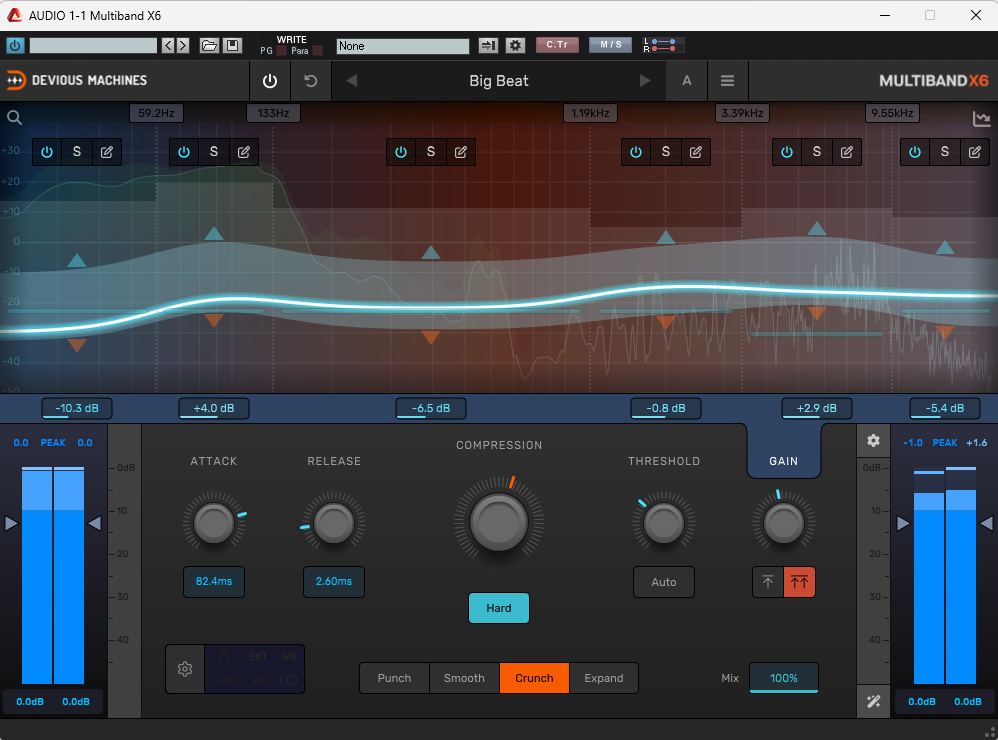The image size is (998, 740).
Task: Click the undo arrow icon
Action: (311, 81)
